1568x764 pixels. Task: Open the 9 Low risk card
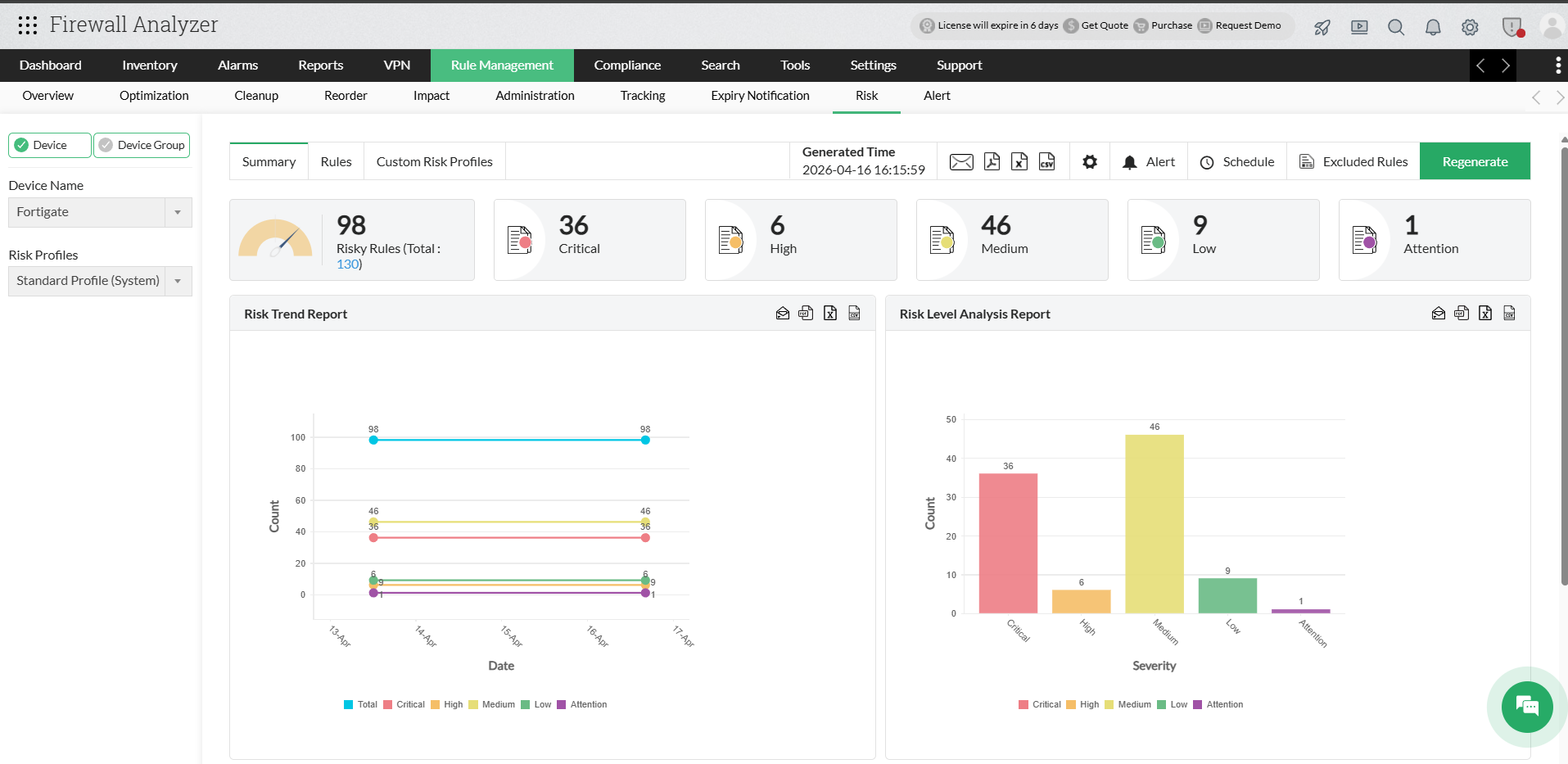pyautogui.click(x=1223, y=240)
